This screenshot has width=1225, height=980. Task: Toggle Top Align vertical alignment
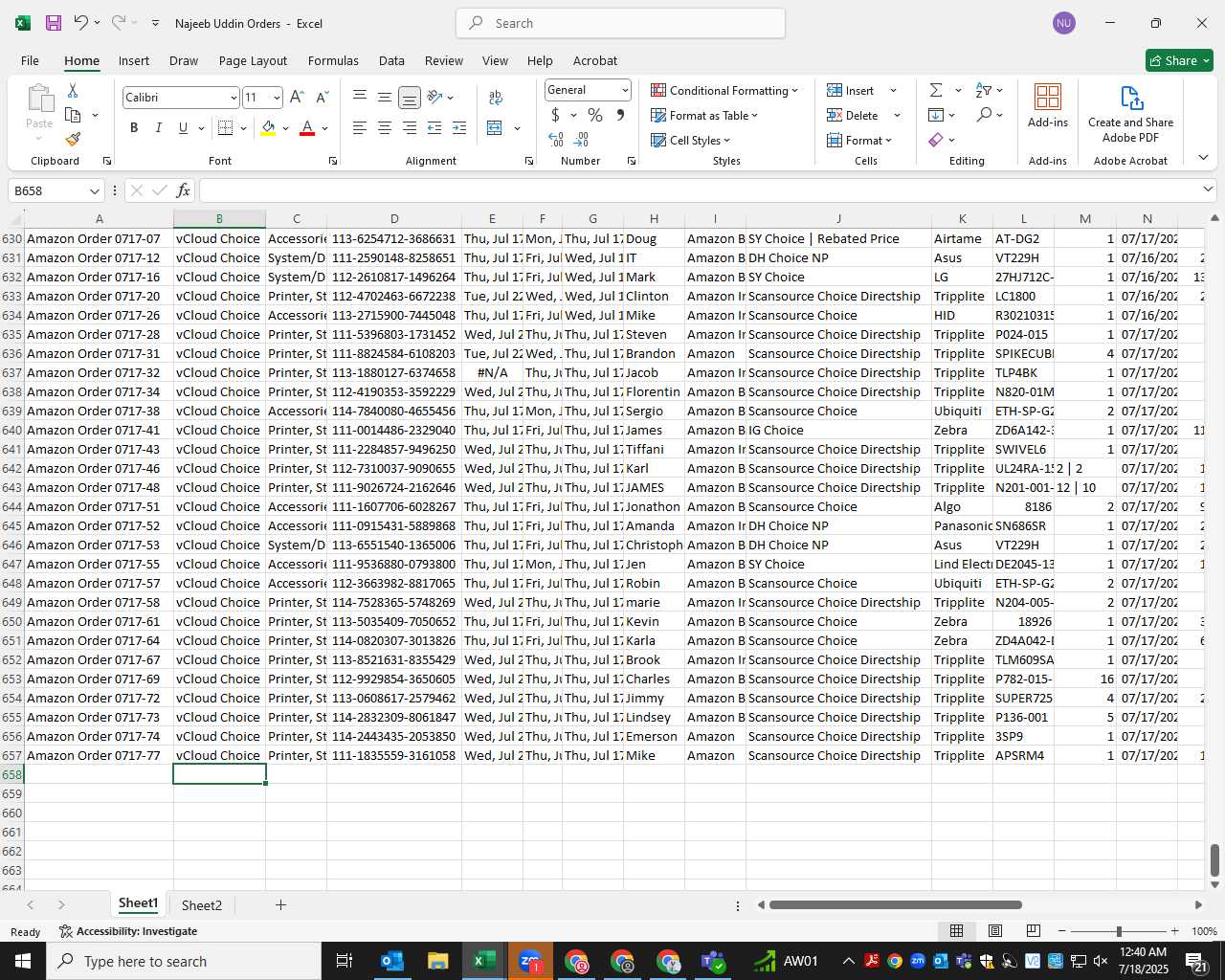(360, 98)
